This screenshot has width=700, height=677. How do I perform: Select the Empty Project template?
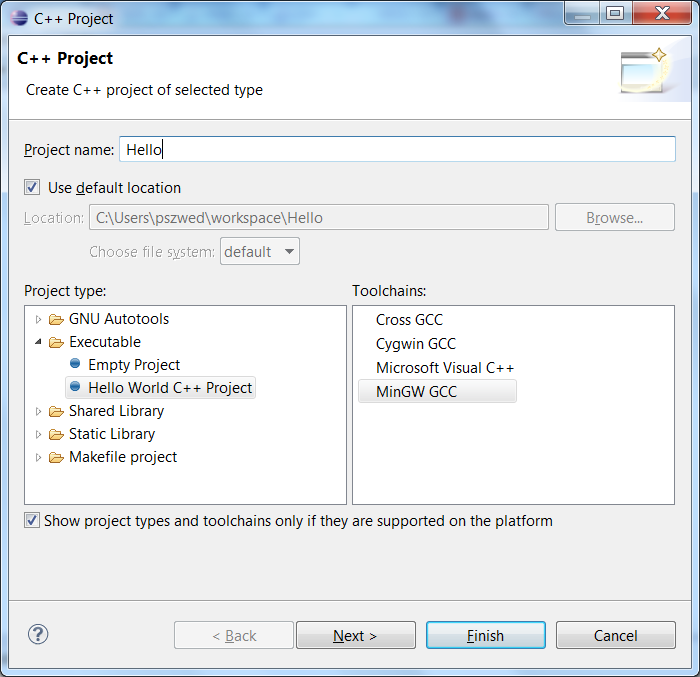click(x=133, y=365)
